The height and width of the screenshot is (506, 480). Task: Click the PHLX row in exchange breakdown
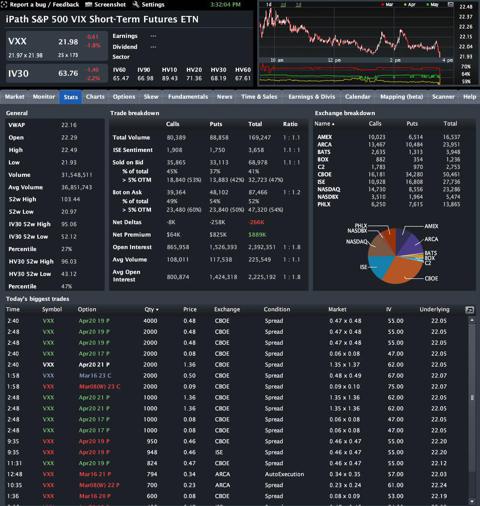pos(388,204)
